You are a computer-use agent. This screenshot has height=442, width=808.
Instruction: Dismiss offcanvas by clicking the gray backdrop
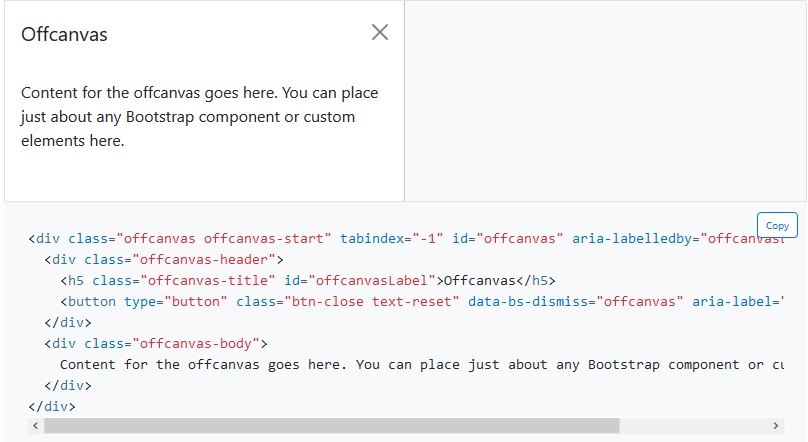coord(604,100)
